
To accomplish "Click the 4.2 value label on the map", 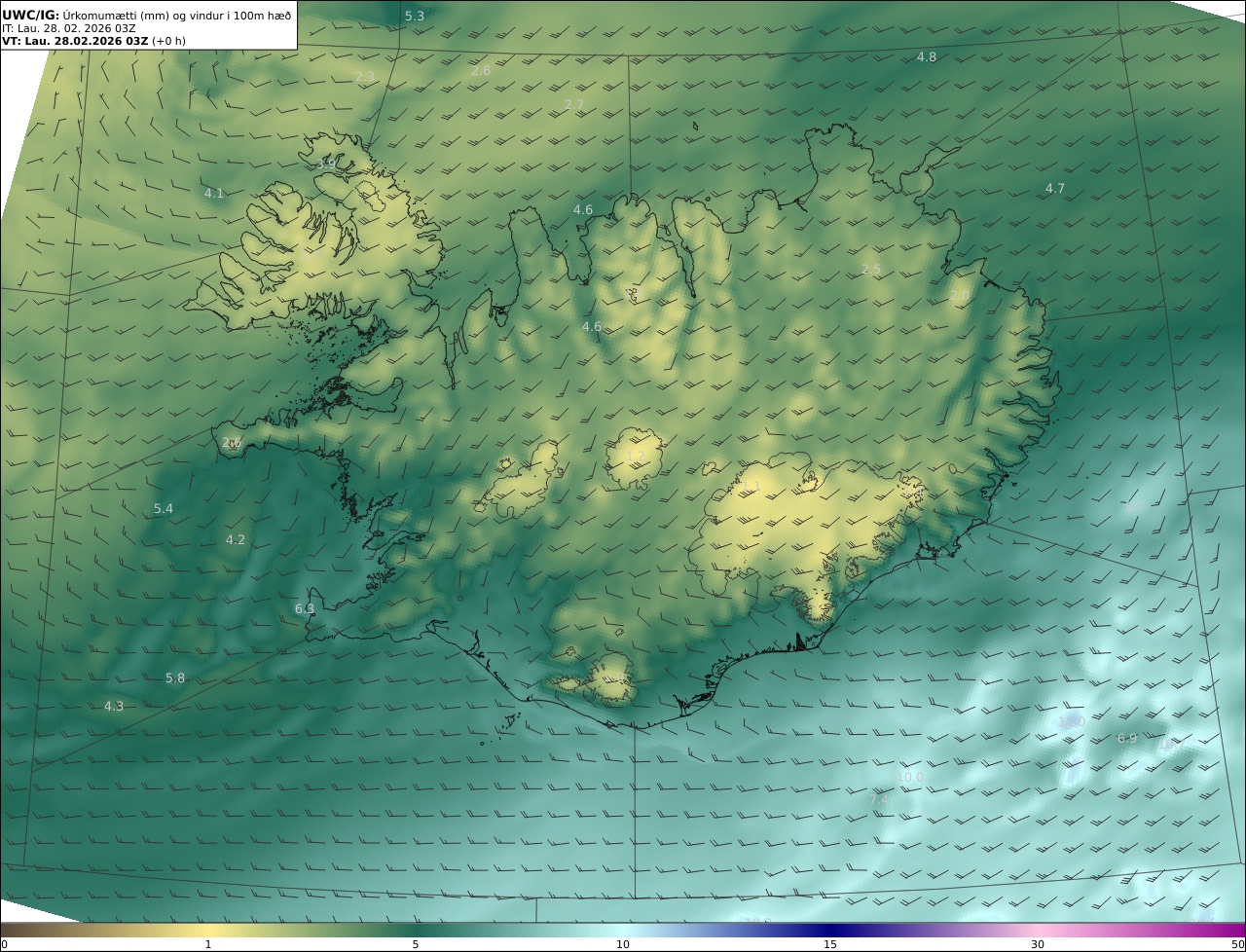I will pos(236,539).
